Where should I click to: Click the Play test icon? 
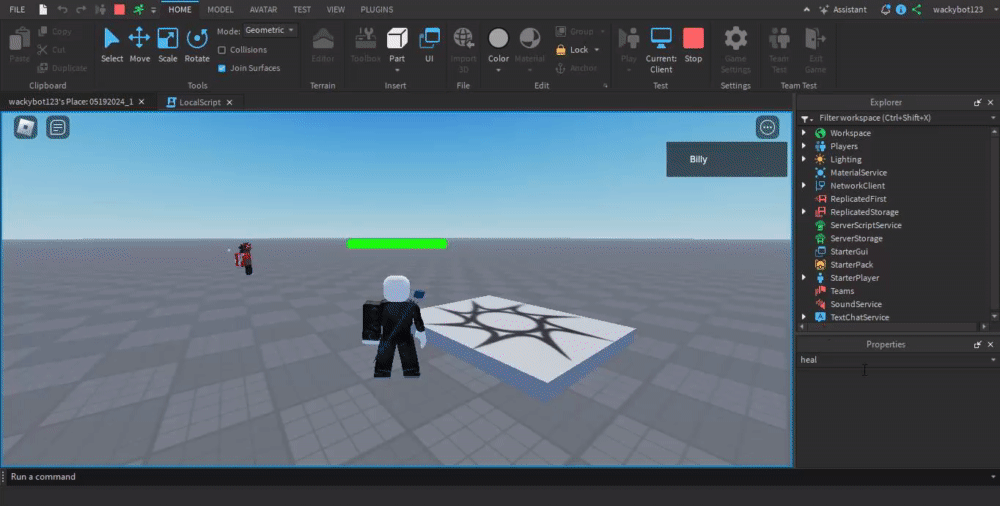(x=629, y=38)
